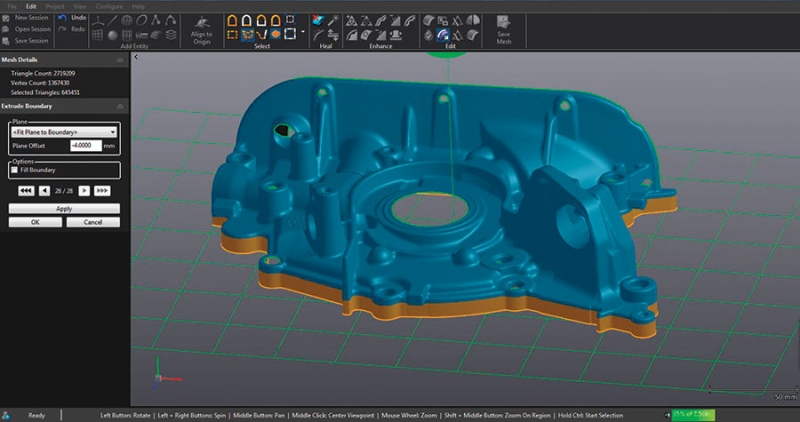Enable the Fill Boundary checkbox

click(x=15, y=170)
